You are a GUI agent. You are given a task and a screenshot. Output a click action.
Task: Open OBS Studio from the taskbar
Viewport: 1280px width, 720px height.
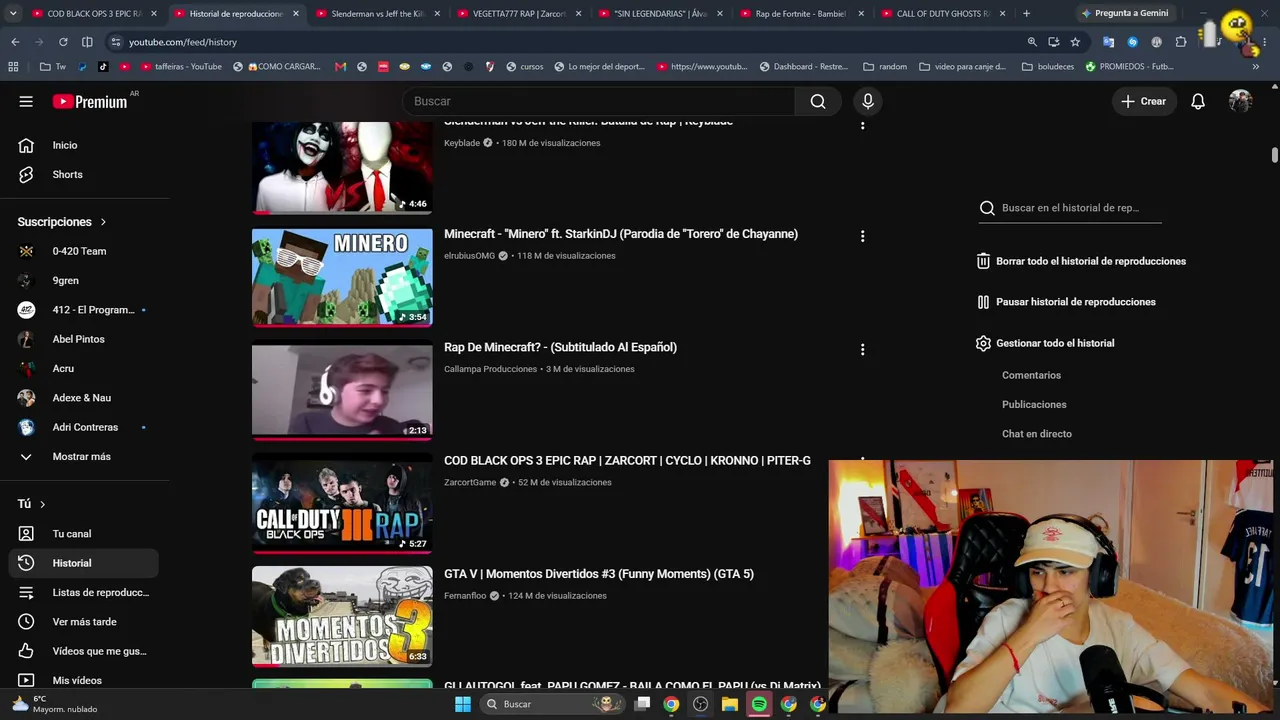click(700, 704)
